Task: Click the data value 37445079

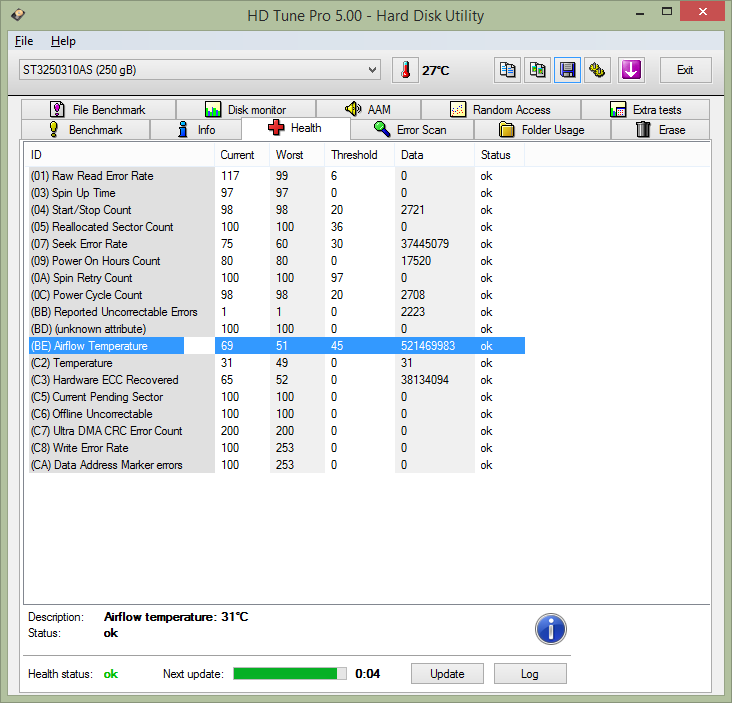Action: (425, 244)
